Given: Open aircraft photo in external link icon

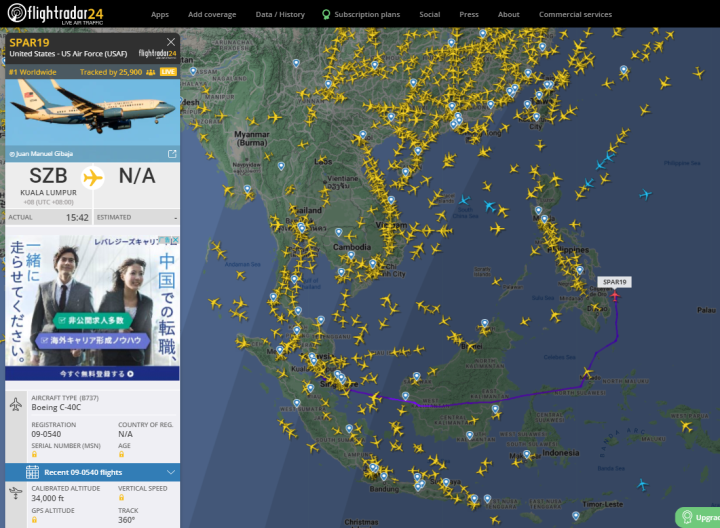Looking at the screenshot, I should point(172,154).
